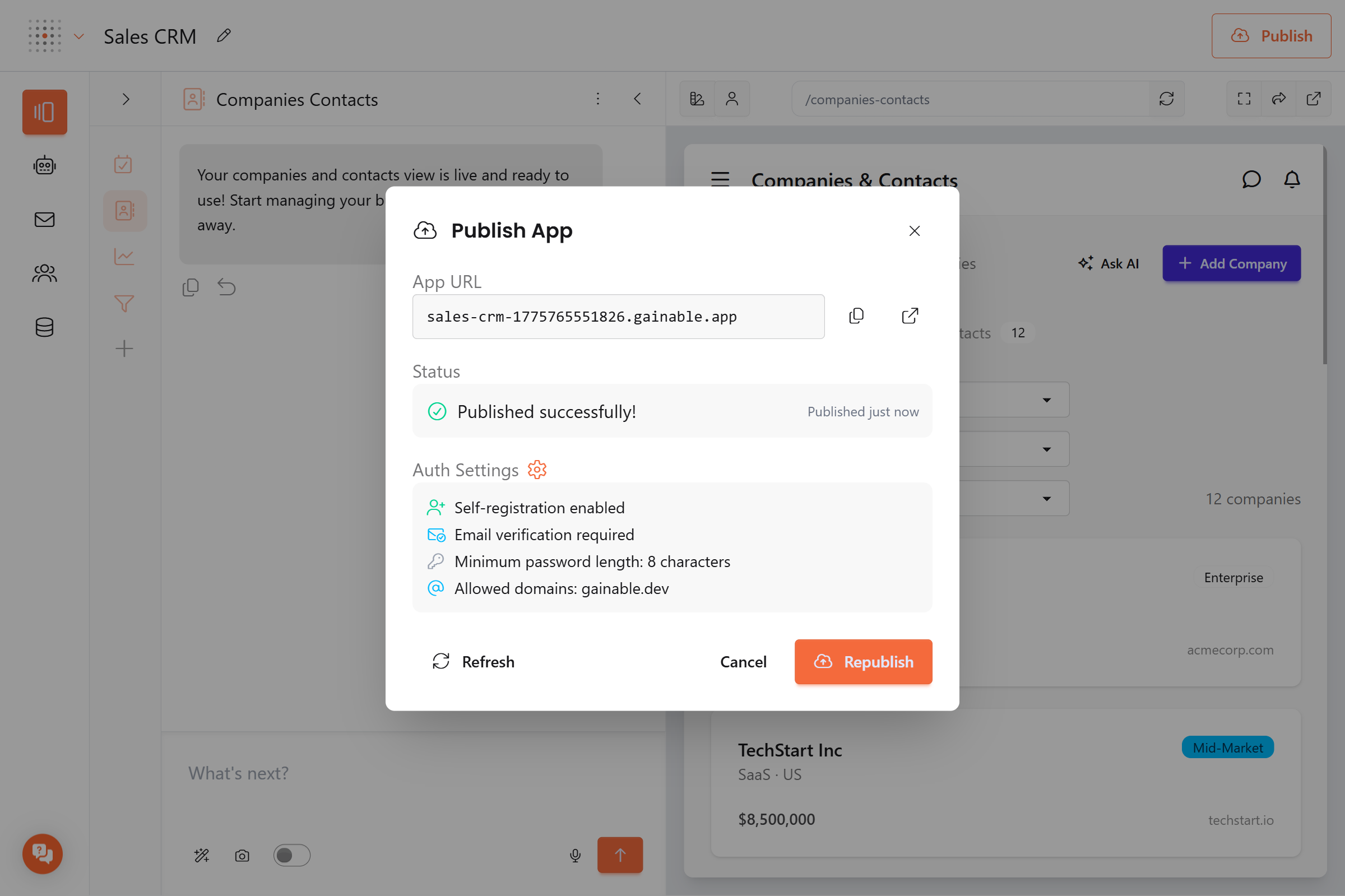Collapse the chat panel with left chevron
Image resolution: width=1345 pixels, height=896 pixels.
tap(638, 99)
